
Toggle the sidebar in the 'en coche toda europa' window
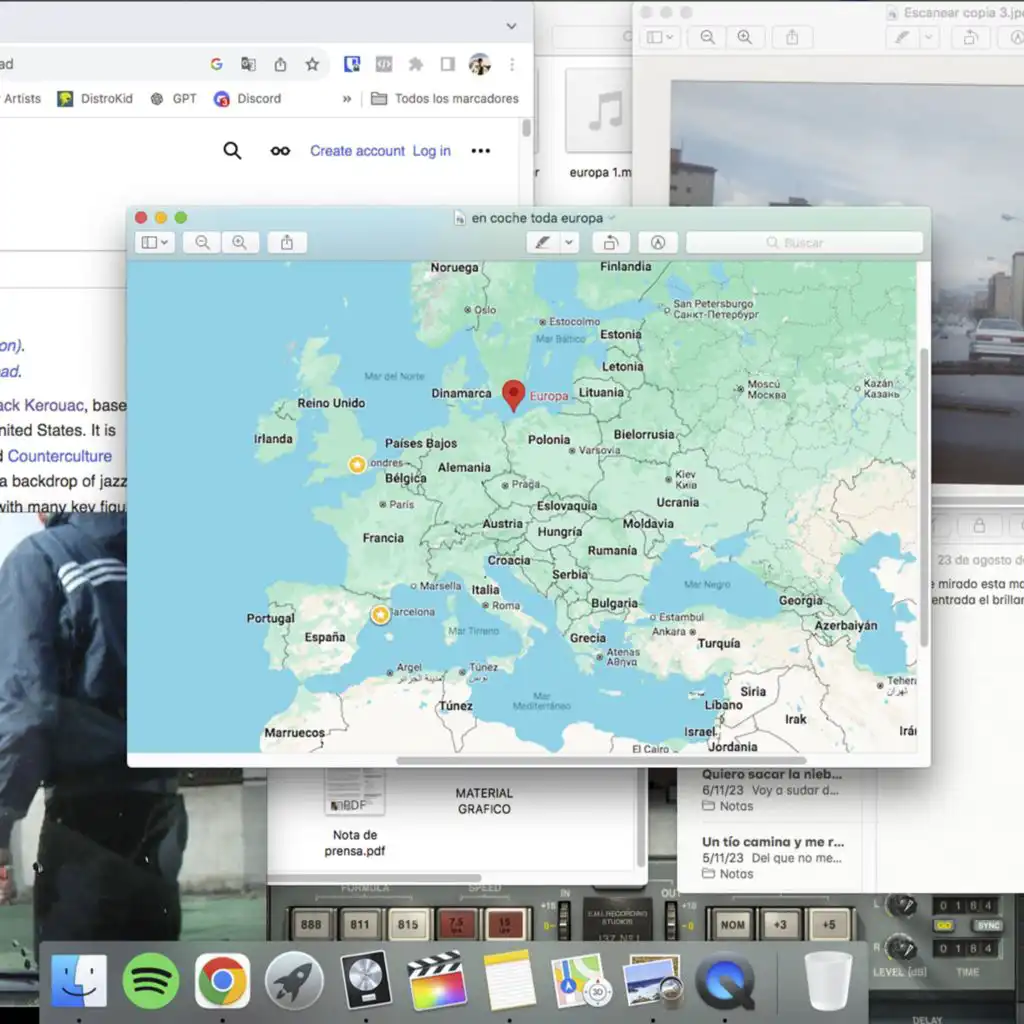pos(150,243)
